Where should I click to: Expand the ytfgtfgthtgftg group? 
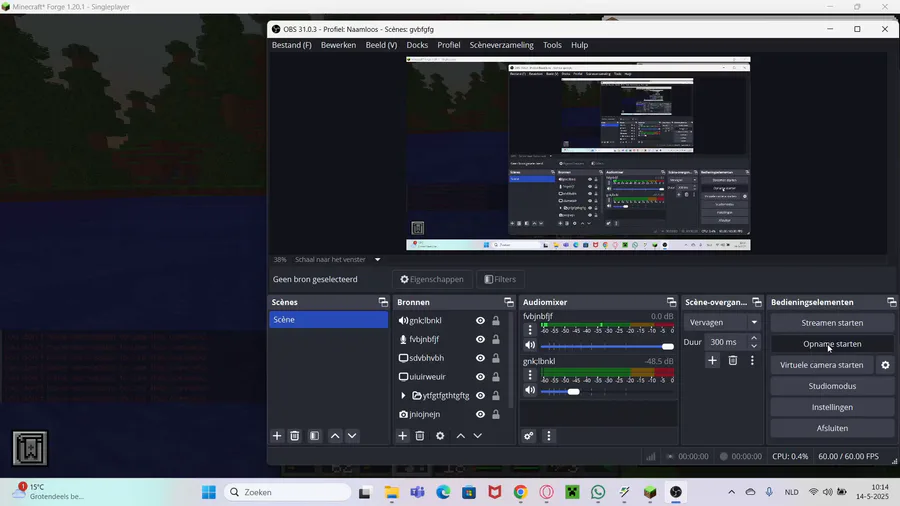(x=403, y=395)
